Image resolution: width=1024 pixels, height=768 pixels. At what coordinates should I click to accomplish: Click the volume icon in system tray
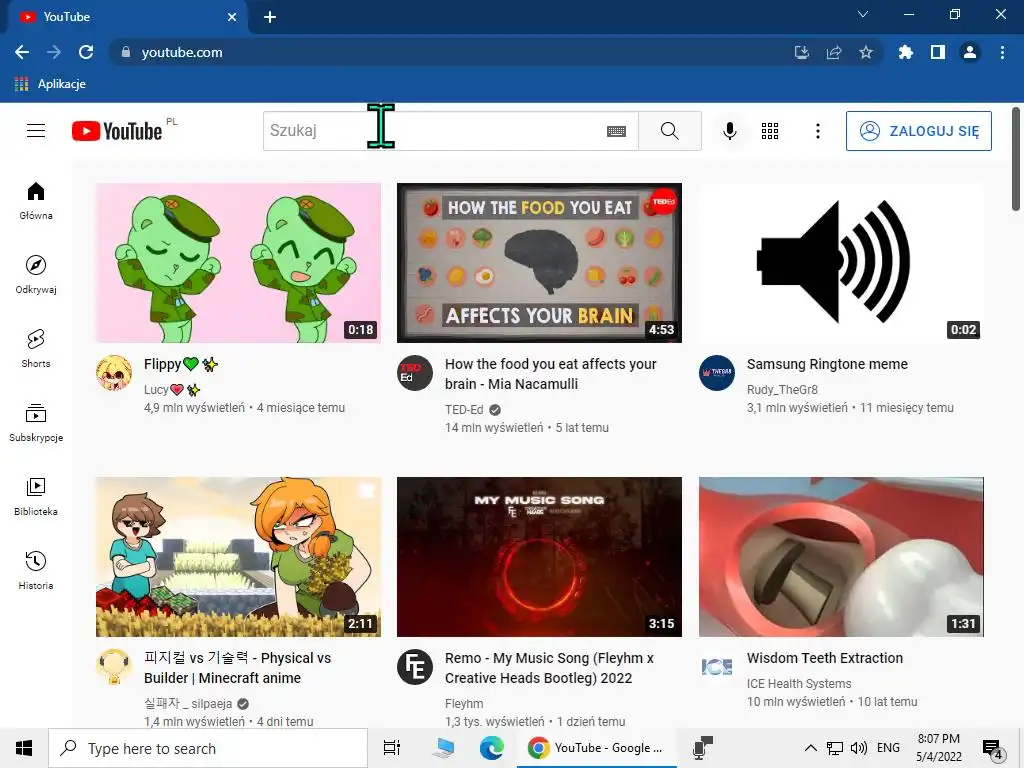(x=859, y=748)
